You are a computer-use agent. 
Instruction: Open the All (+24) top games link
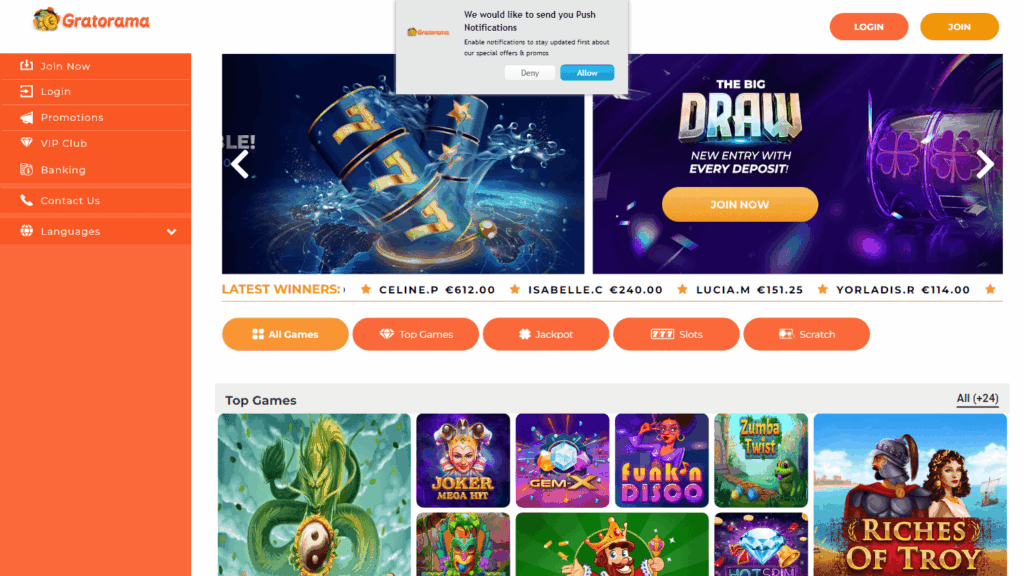[x=977, y=398]
